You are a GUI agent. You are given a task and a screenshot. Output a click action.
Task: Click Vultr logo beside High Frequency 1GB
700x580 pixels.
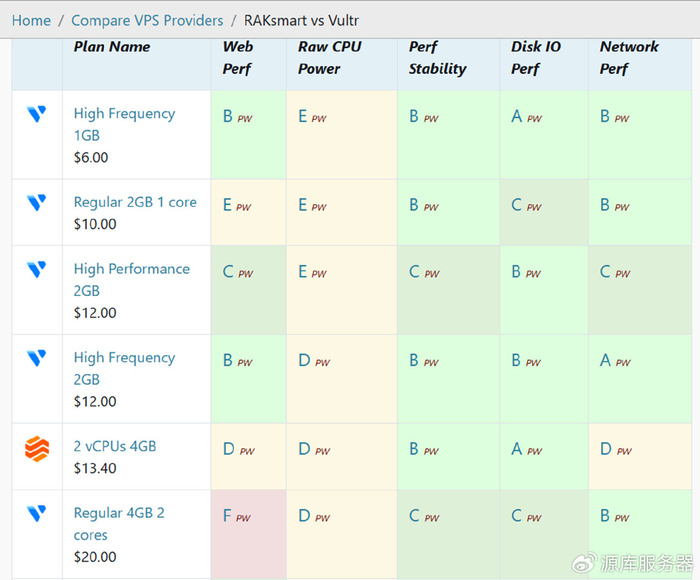point(36,115)
